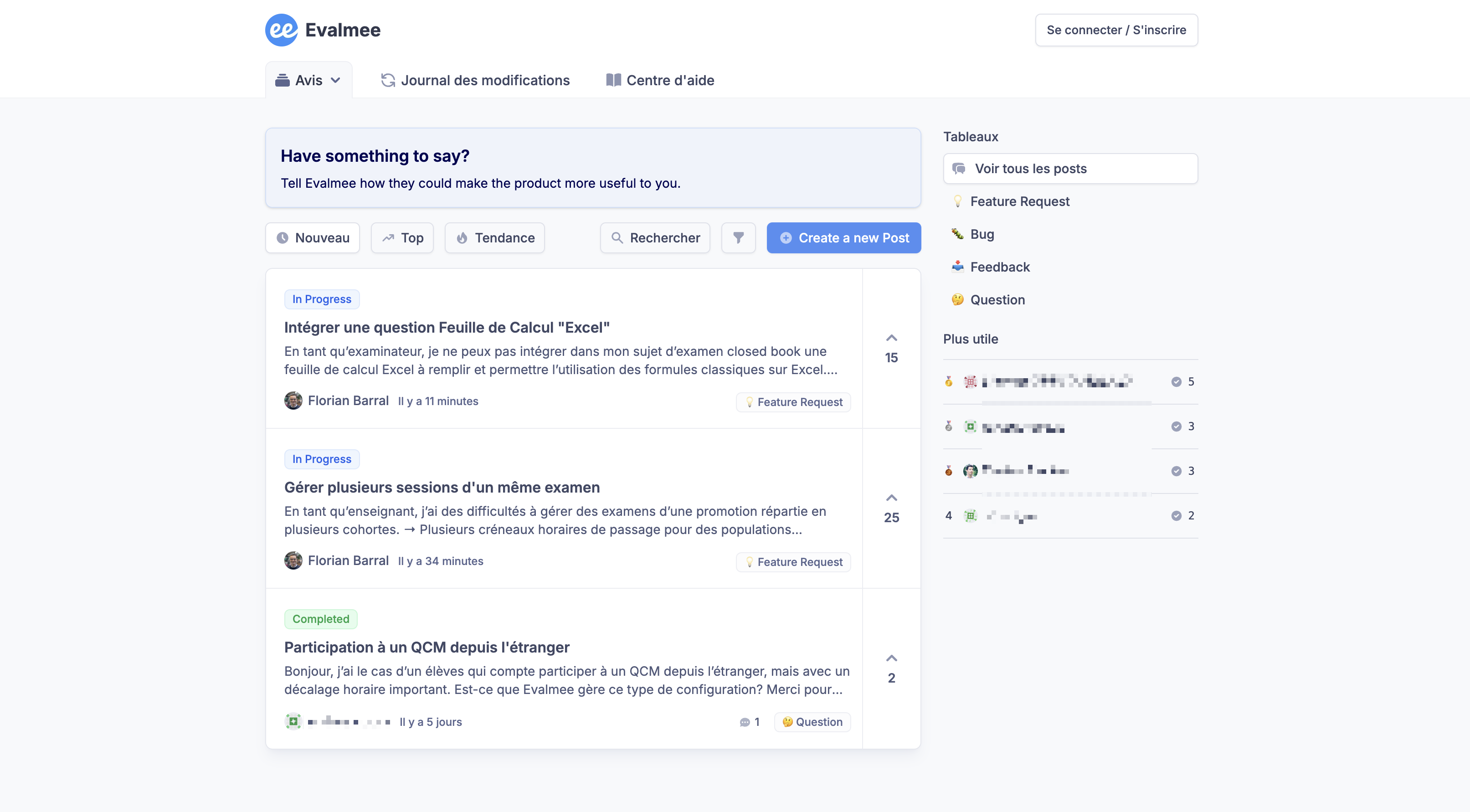1470x812 pixels.
Task: Upvote the multiple exam sessions post
Action: coord(891,498)
